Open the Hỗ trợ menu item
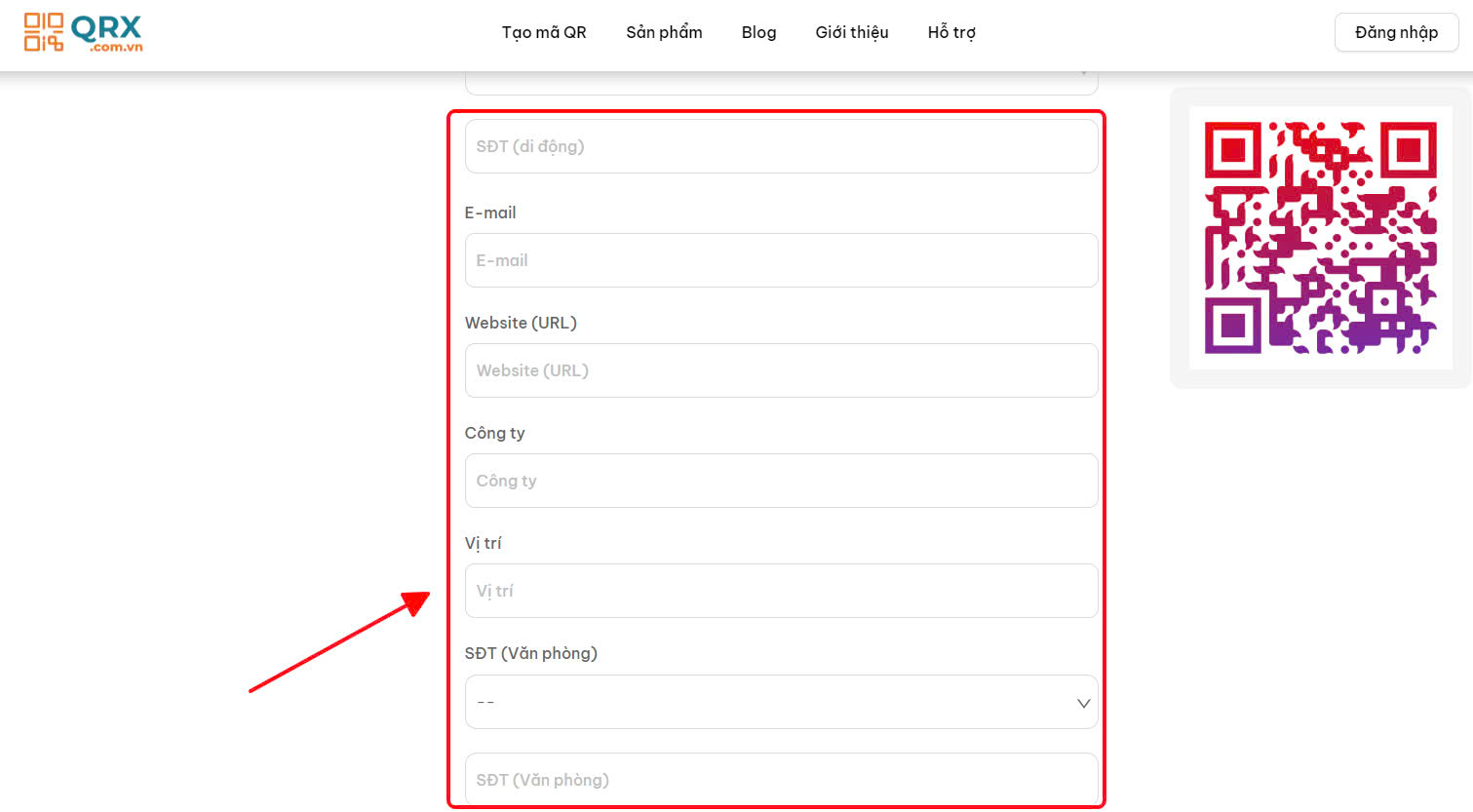This screenshot has height=812, width=1473. point(951,32)
